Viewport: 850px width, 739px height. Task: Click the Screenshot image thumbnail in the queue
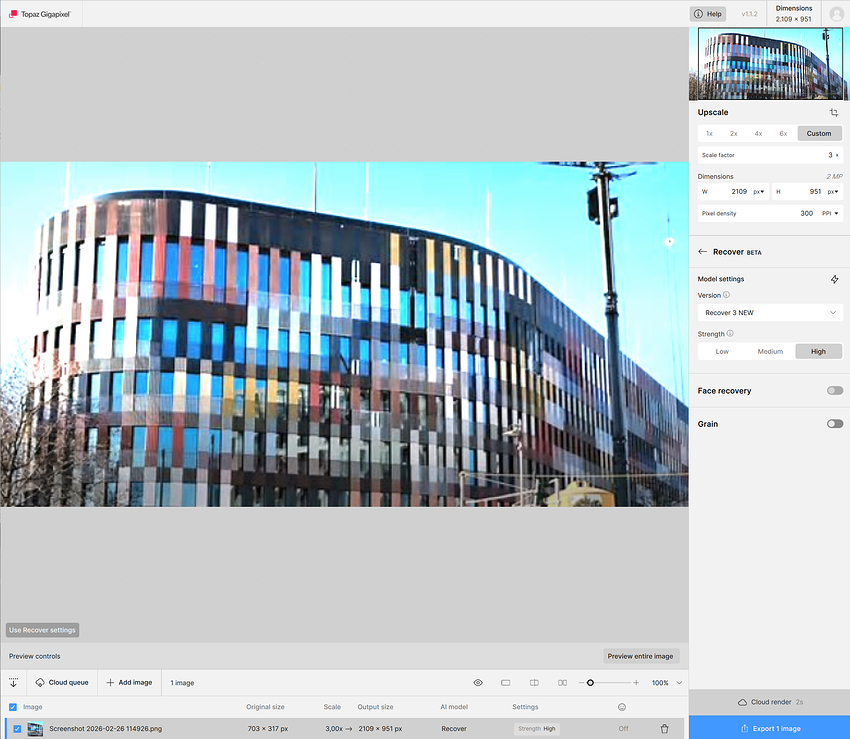36,728
